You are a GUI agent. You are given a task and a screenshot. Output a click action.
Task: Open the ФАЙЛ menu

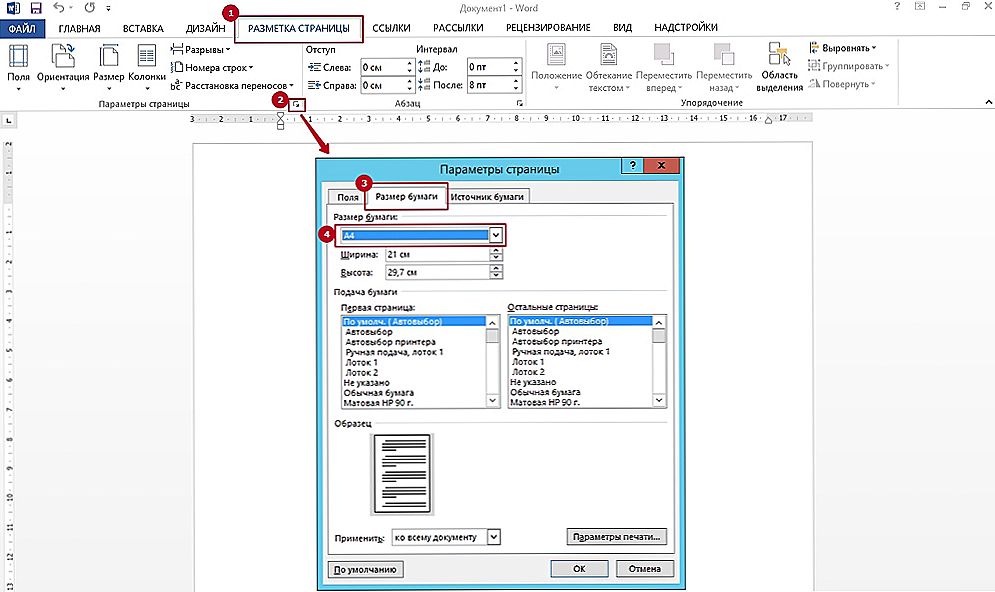click(x=22, y=29)
